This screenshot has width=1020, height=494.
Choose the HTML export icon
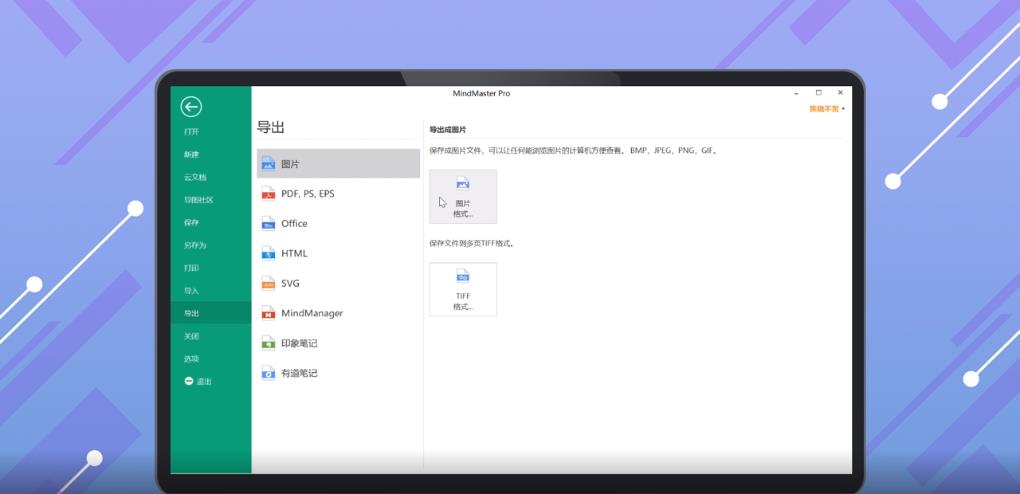(268, 253)
